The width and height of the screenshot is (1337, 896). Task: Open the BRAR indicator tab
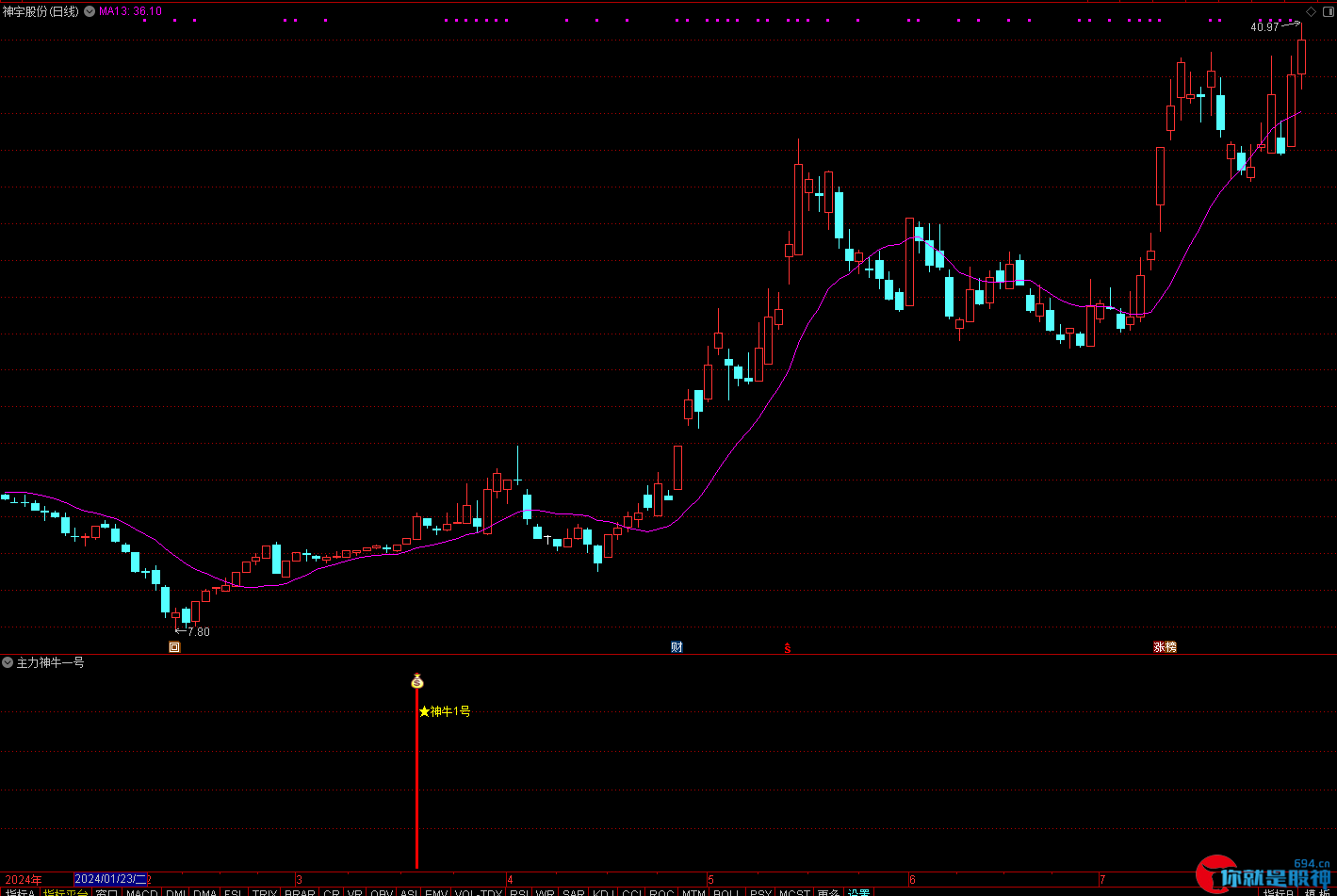301,891
